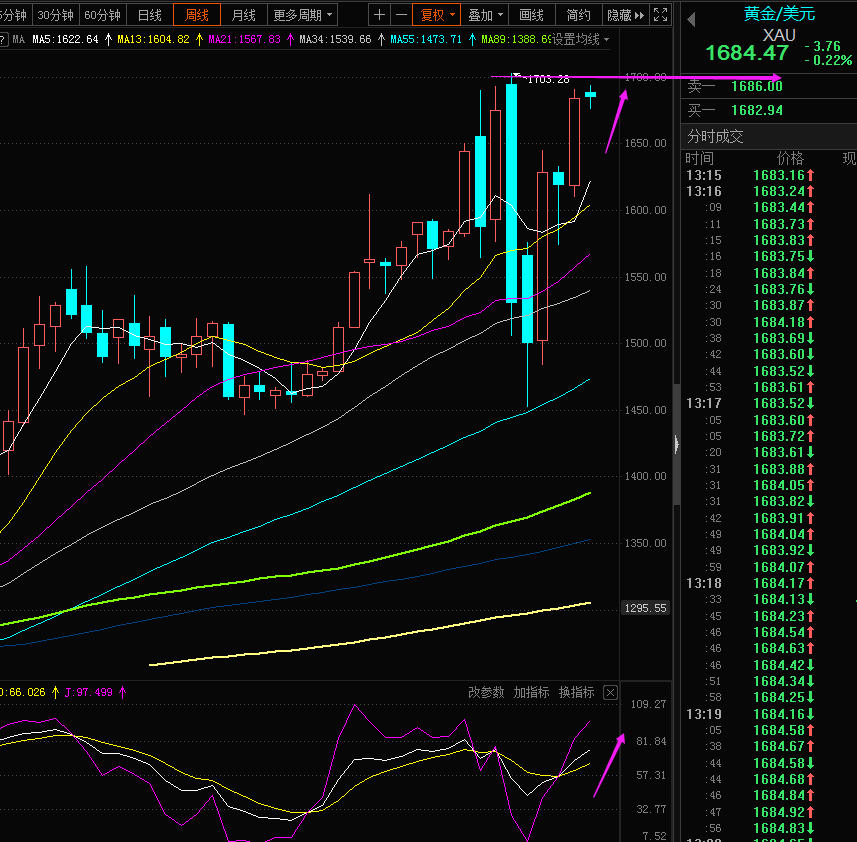The height and width of the screenshot is (842, 857).
Task: Open the 叠加 overlay dropdown
Action: tap(486, 15)
